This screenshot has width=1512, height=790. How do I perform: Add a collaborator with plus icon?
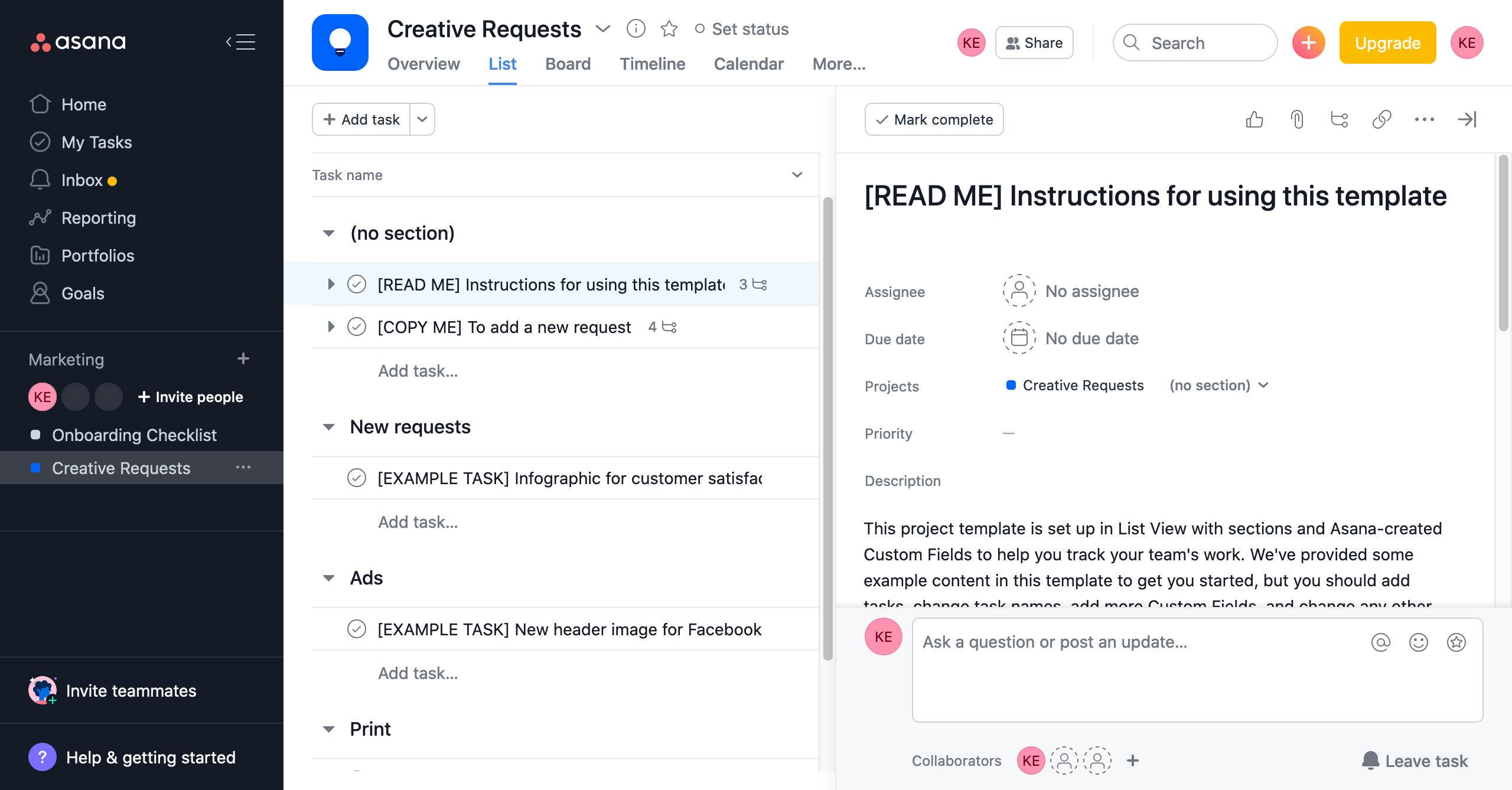point(1132,760)
